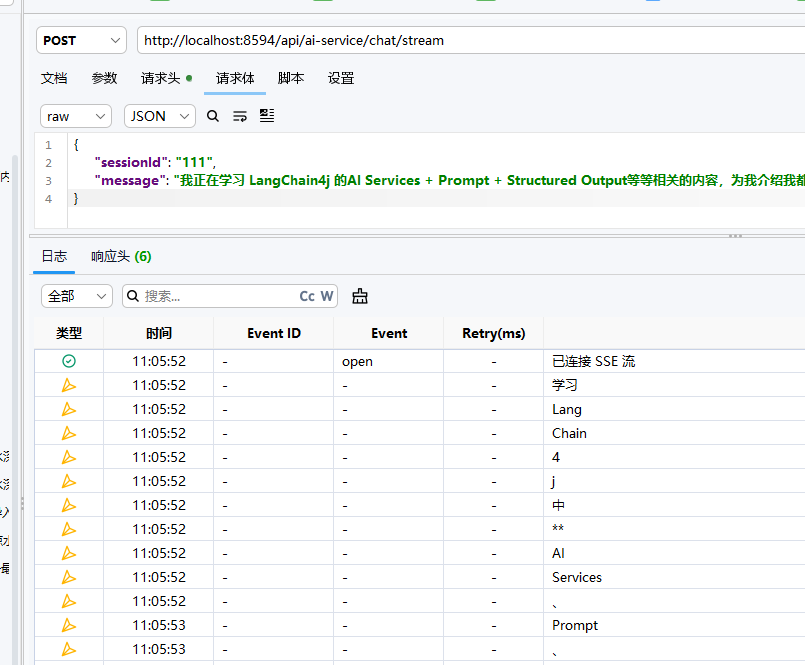Click the request URL input field
Image resolution: width=805 pixels, height=665 pixels.
[x=471, y=41]
